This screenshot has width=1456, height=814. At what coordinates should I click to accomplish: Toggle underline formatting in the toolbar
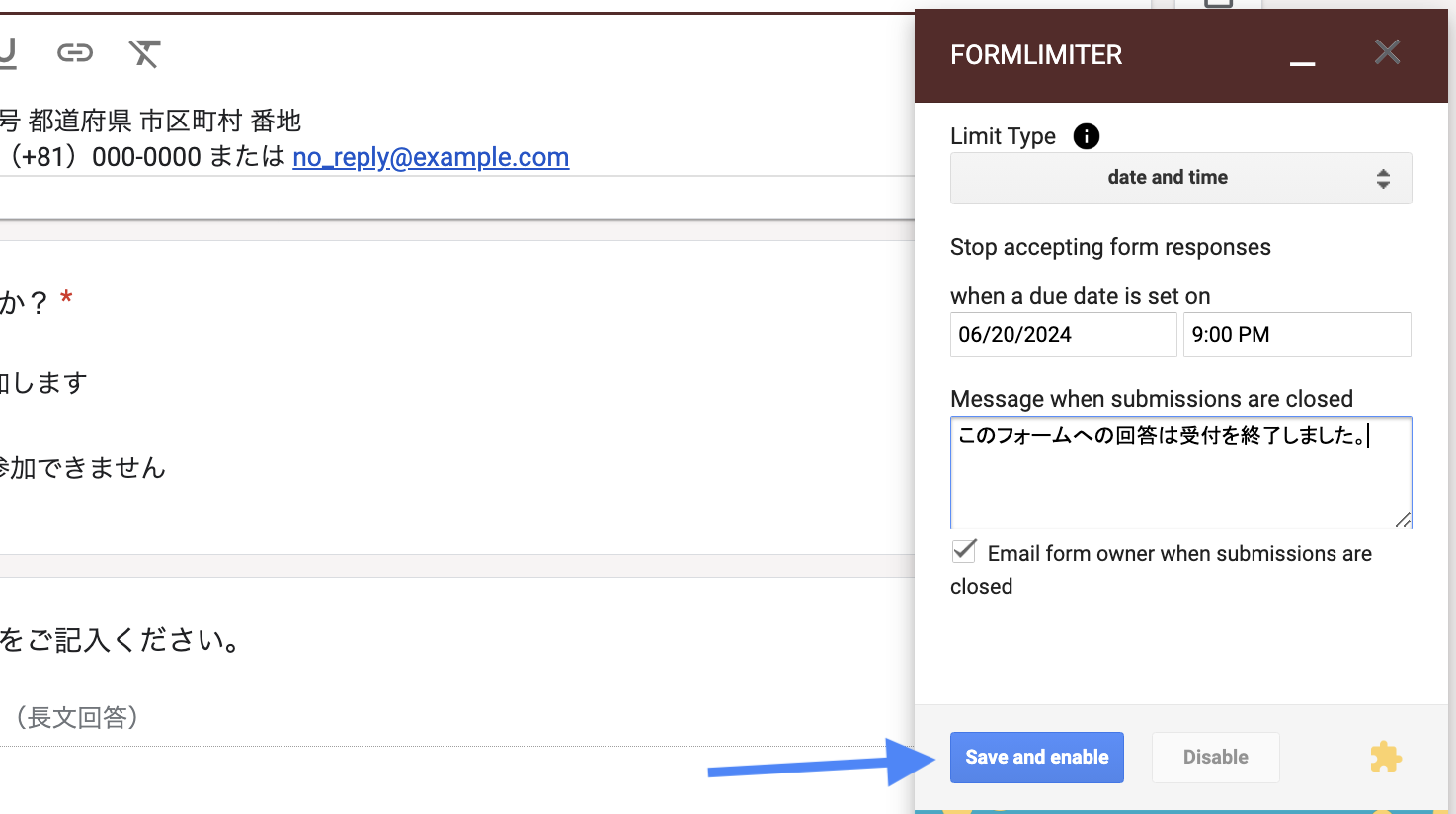tap(8, 53)
